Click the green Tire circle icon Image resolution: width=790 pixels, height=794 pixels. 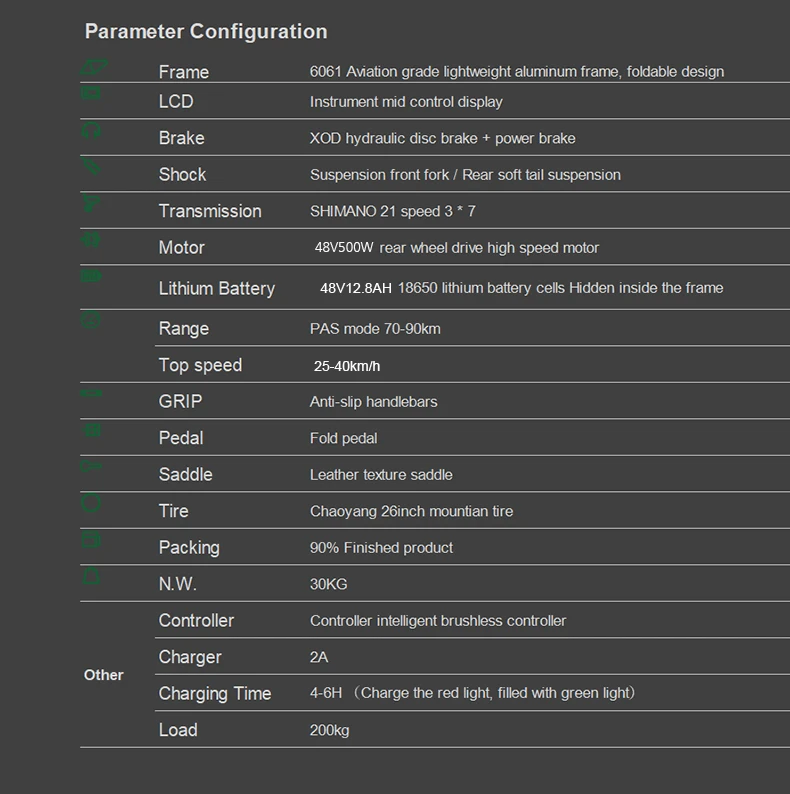[x=92, y=503]
